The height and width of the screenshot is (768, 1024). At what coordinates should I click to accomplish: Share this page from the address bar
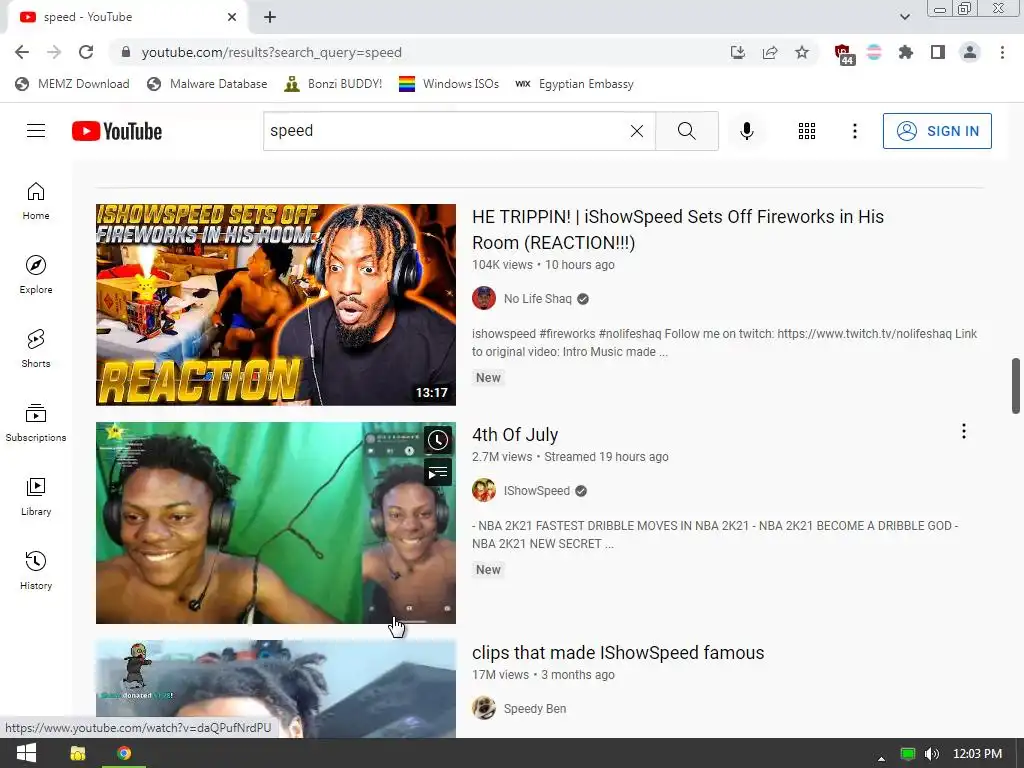pos(770,52)
